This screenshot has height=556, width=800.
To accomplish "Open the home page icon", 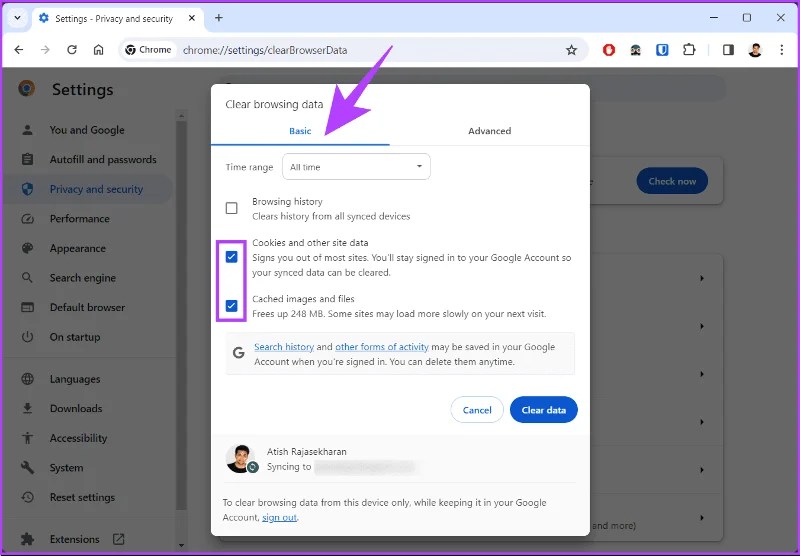I will coord(98,50).
